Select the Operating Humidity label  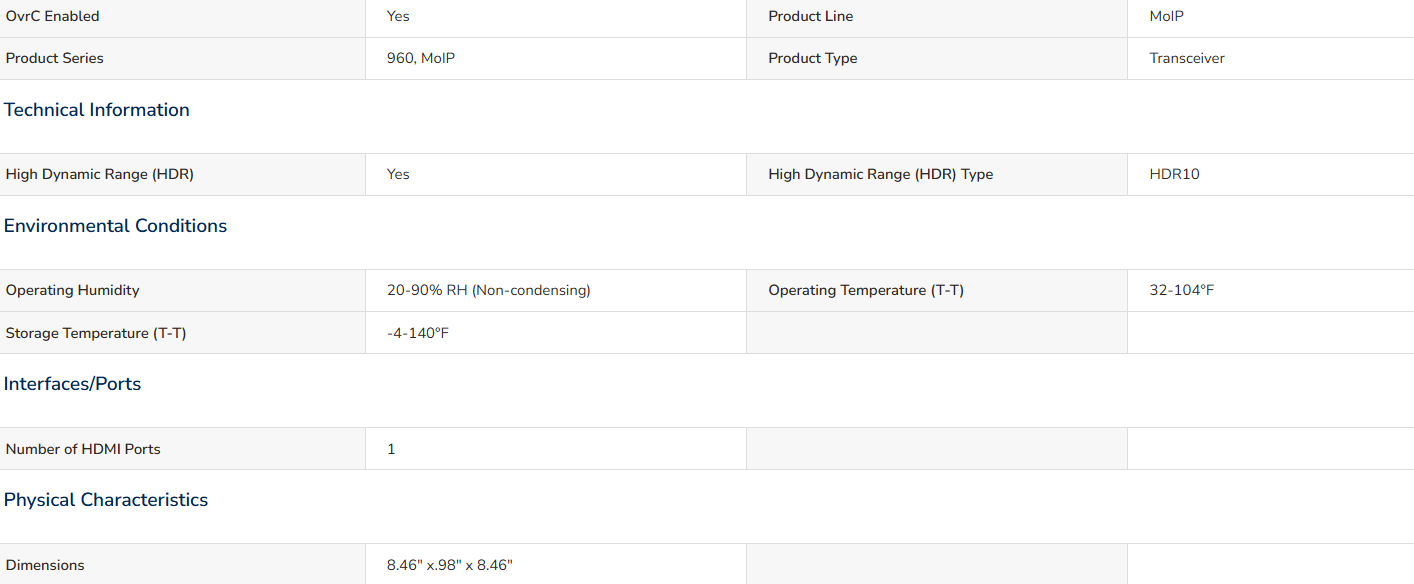(x=73, y=290)
